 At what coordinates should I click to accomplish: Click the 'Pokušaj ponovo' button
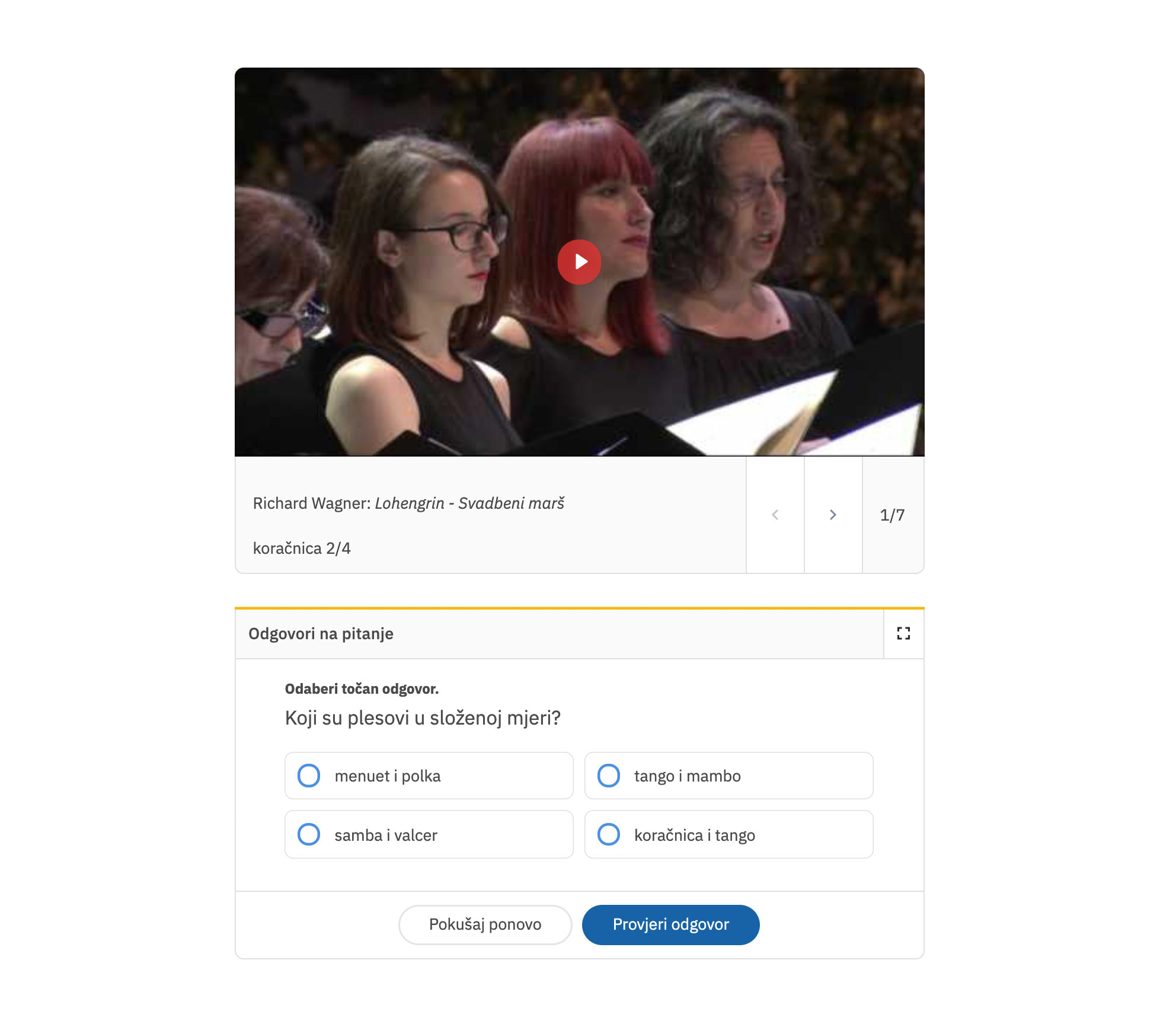485,924
